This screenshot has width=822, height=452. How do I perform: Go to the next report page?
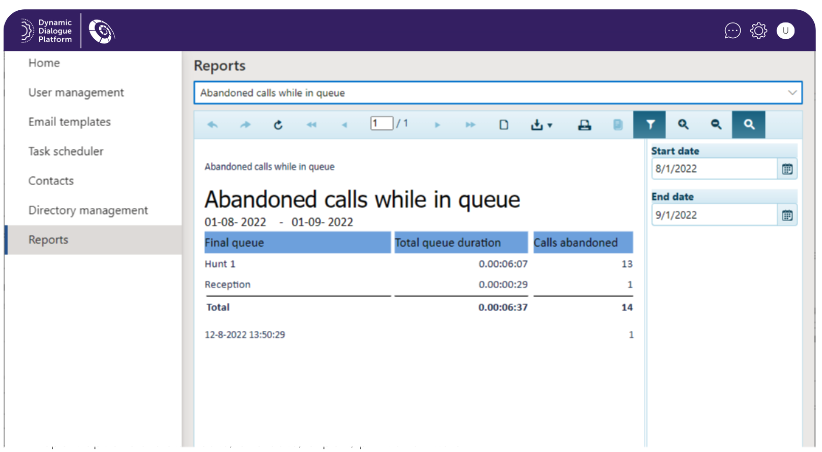(x=437, y=125)
